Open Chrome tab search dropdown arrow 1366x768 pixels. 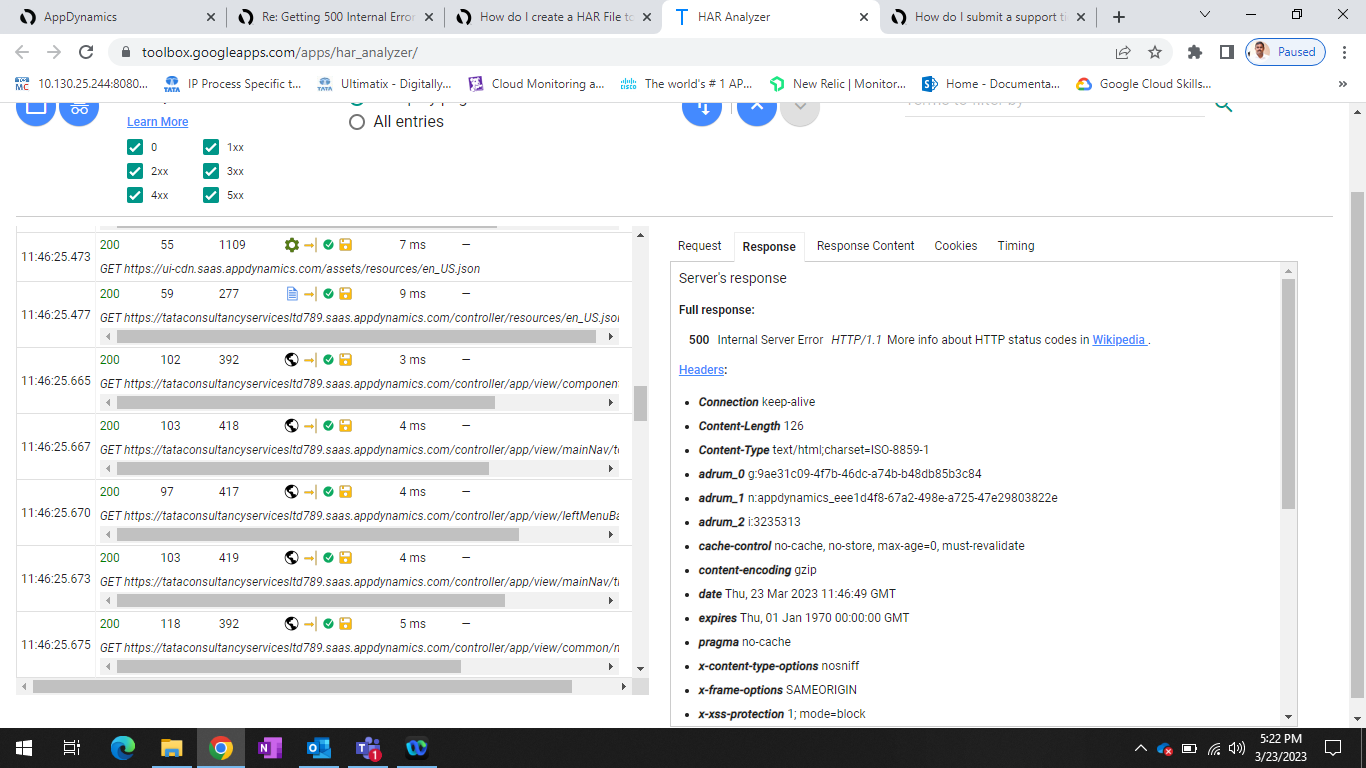pyautogui.click(x=1204, y=15)
